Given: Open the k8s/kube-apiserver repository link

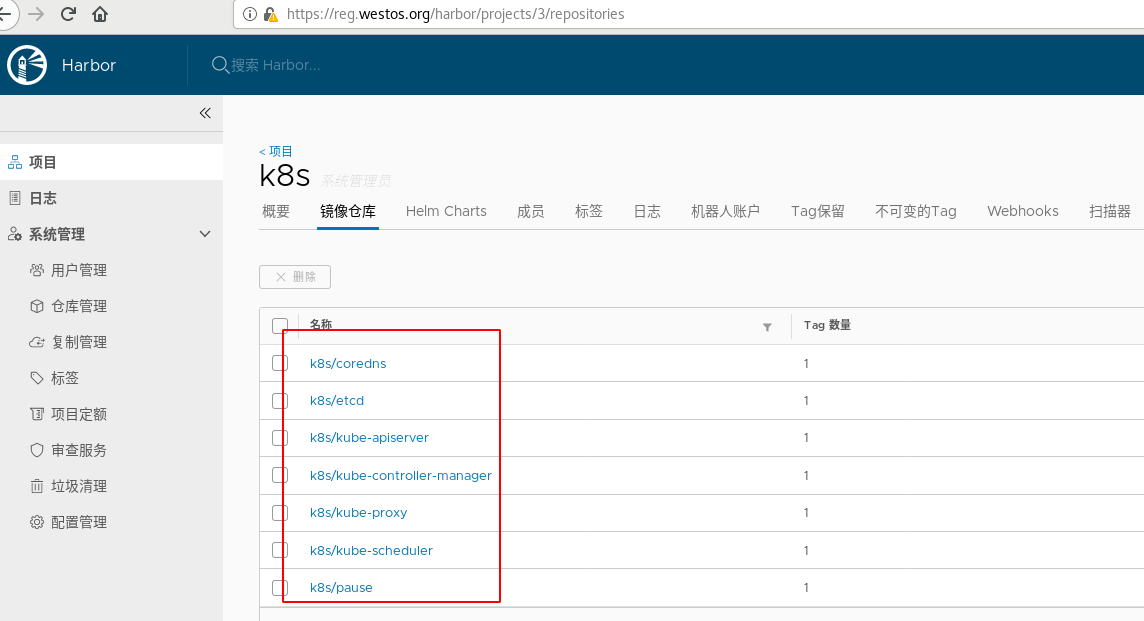Looking at the screenshot, I should tap(369, 438).
